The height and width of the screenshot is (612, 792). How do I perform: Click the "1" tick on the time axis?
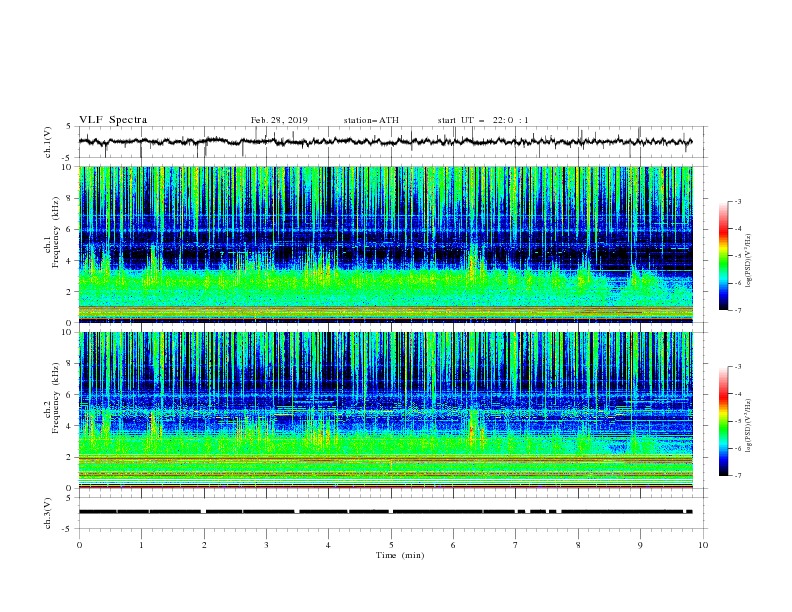coord(141,545)
